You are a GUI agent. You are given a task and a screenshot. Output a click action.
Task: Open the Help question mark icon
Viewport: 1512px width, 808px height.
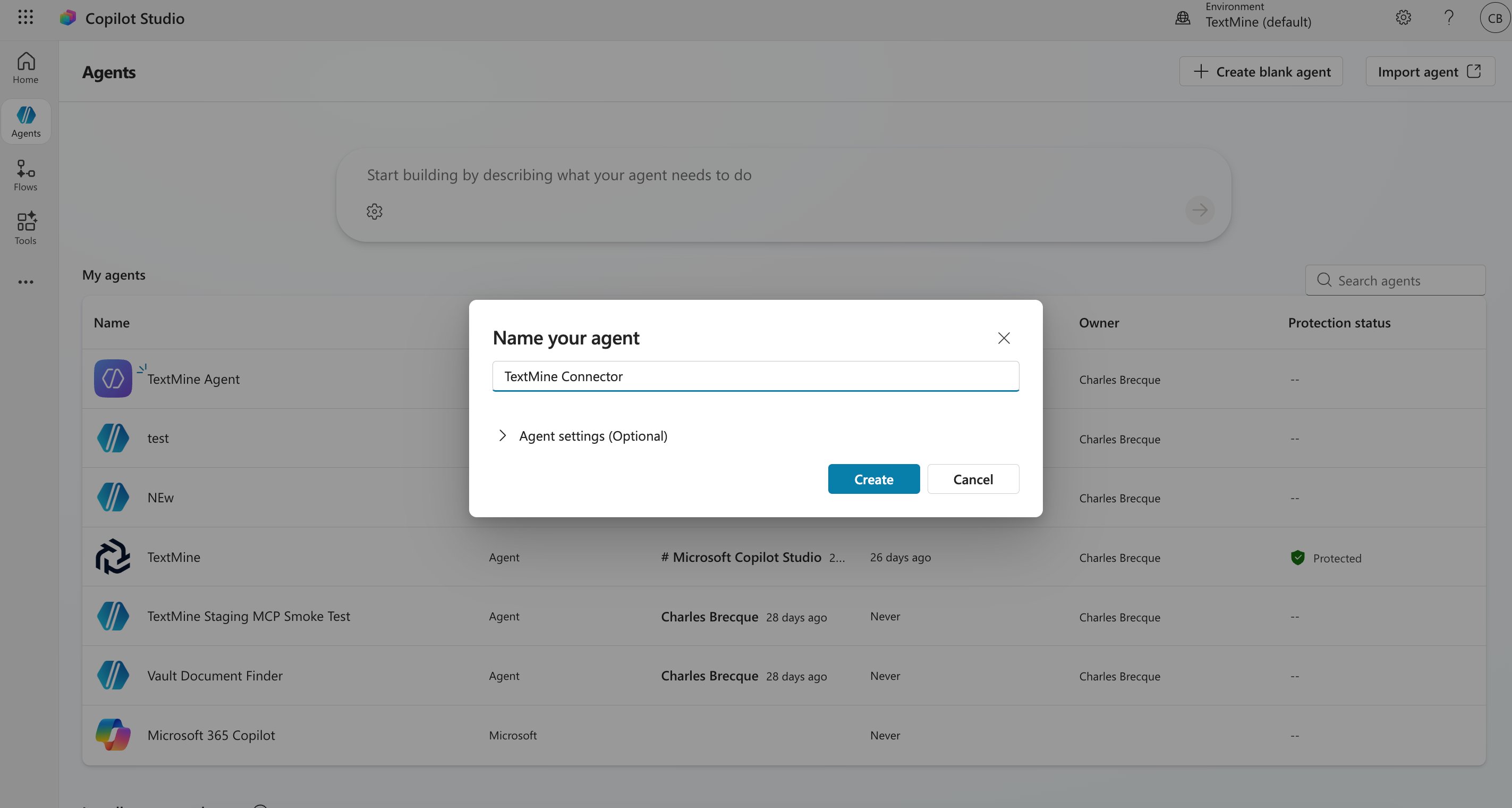[x=1449, y=18]
